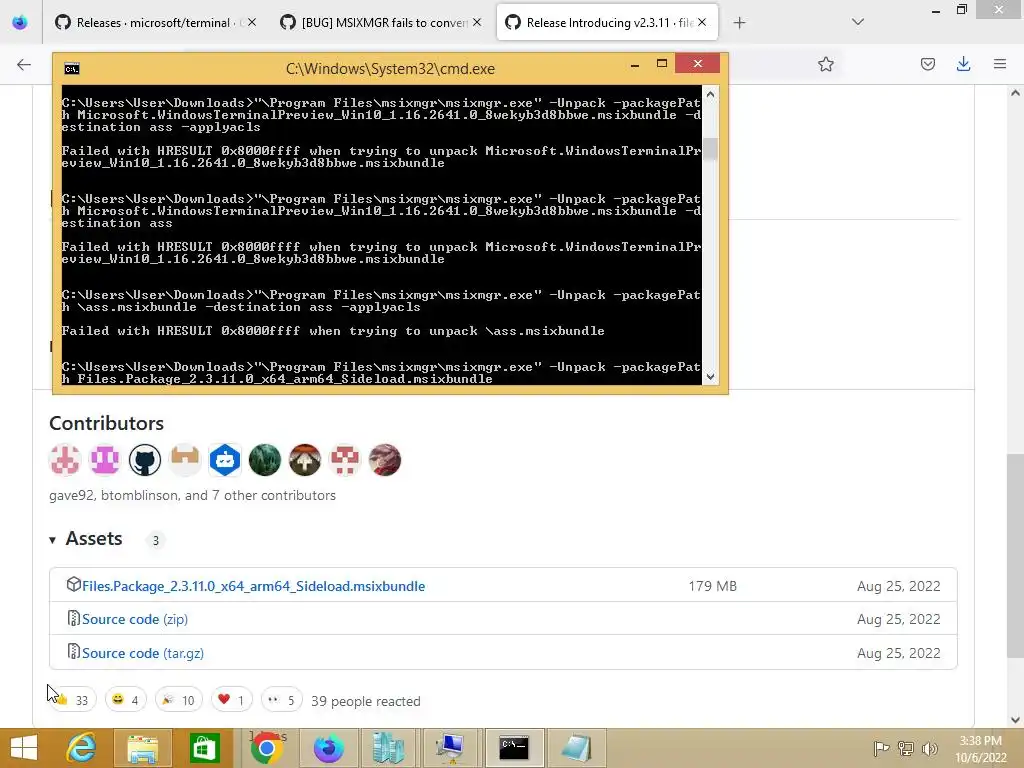Open Action Center flag in tray
The height and width of the screenshot is (768, 1024).
(880, 748)
